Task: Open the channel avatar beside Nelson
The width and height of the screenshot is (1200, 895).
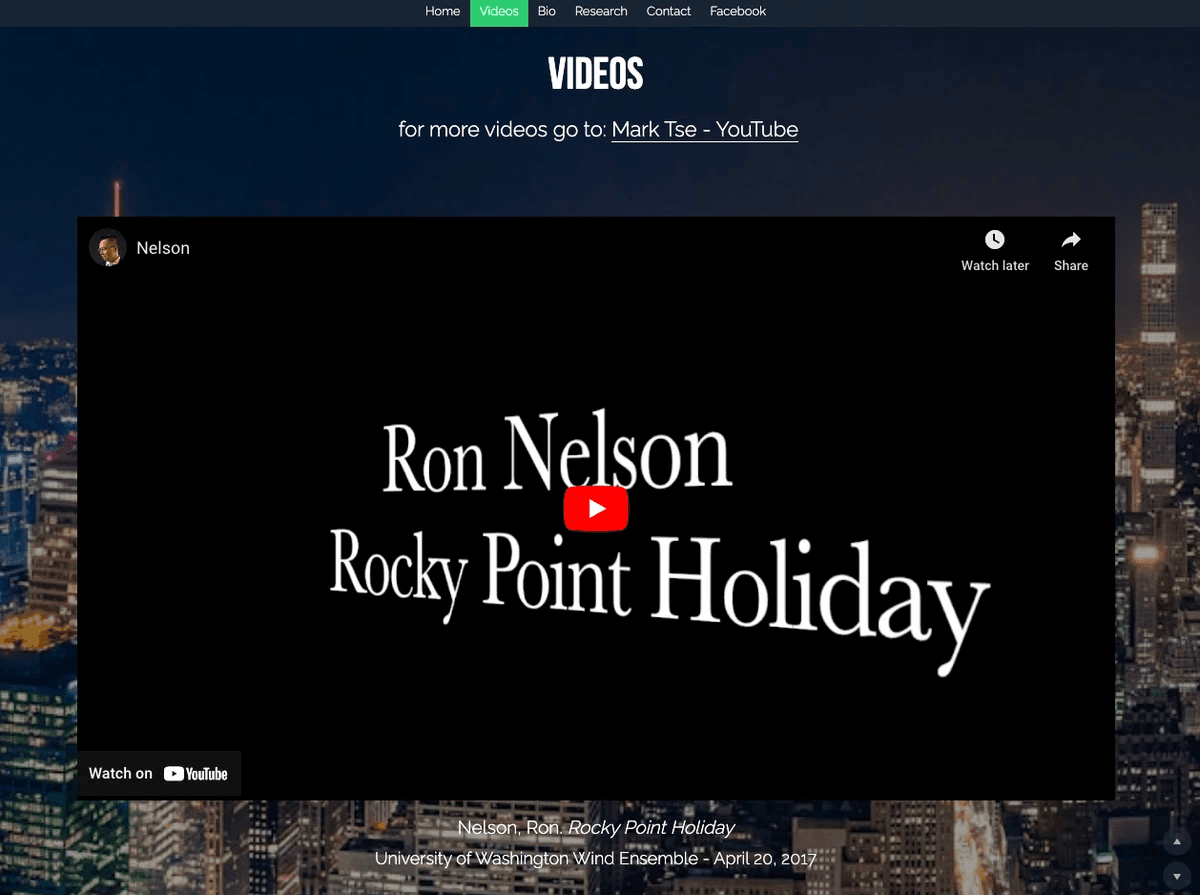Action: click(108, 248)
